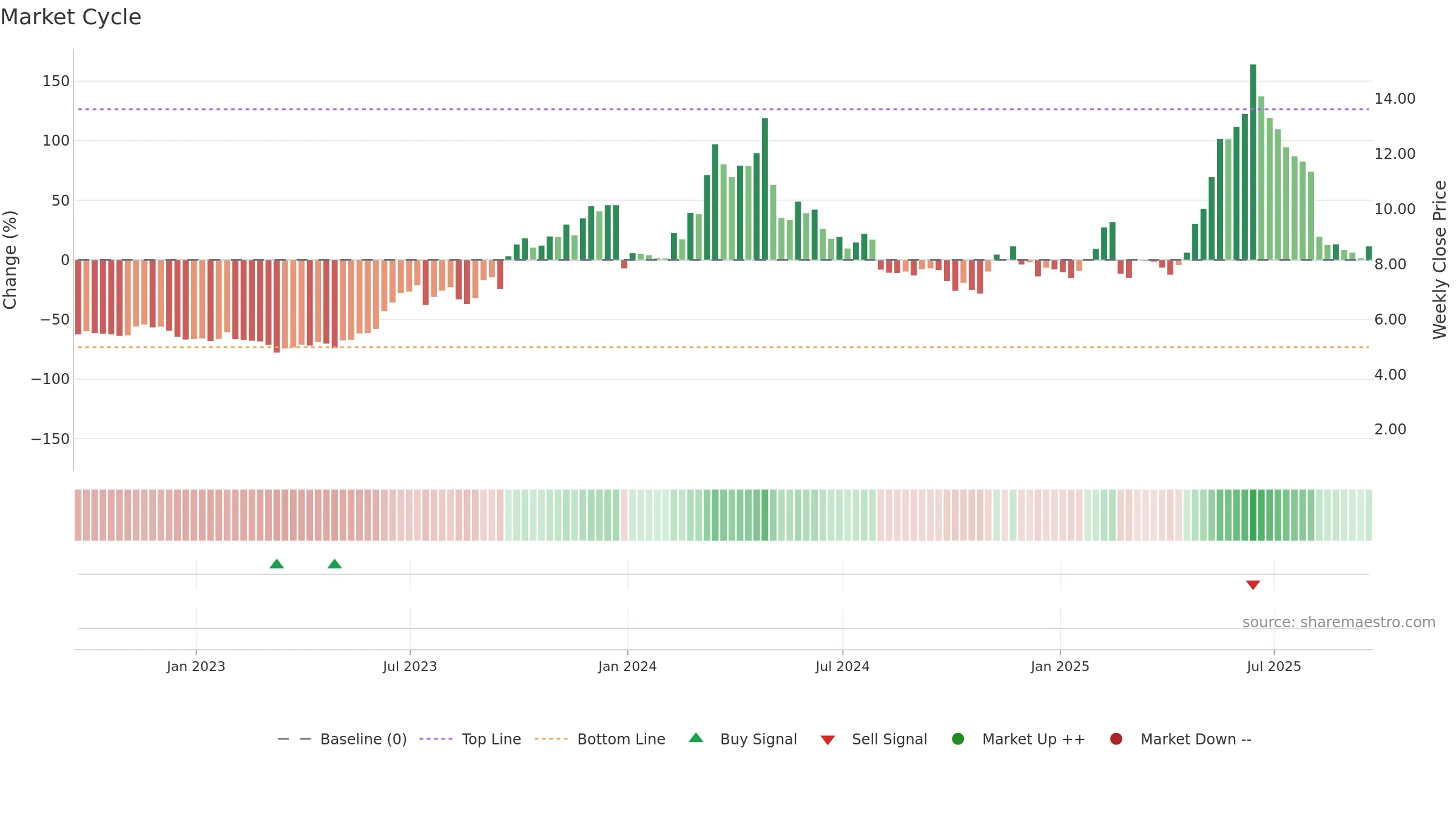Select the Jul 2025 axis label
This screenshot has width=1456, height=819.
tap(1274, 666)
